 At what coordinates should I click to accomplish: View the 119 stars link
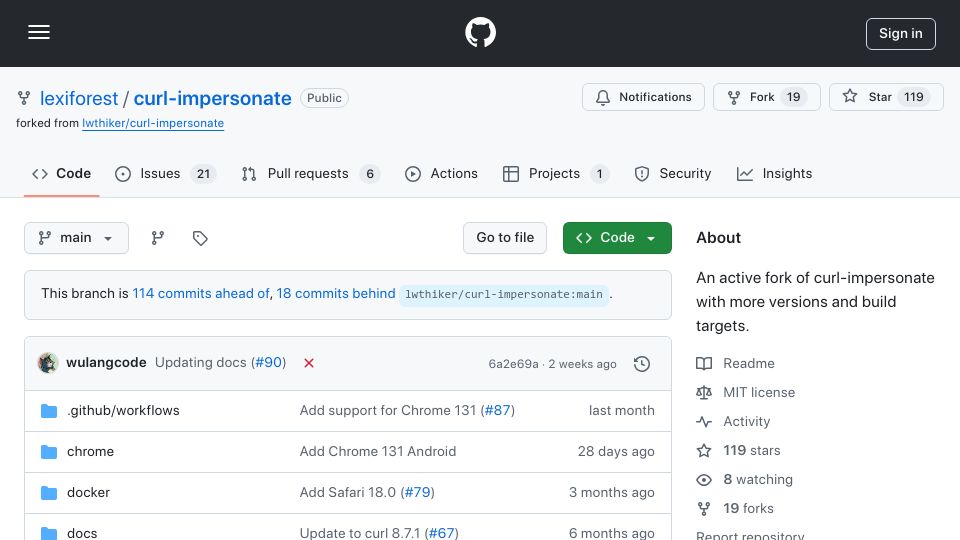point(752,451)
